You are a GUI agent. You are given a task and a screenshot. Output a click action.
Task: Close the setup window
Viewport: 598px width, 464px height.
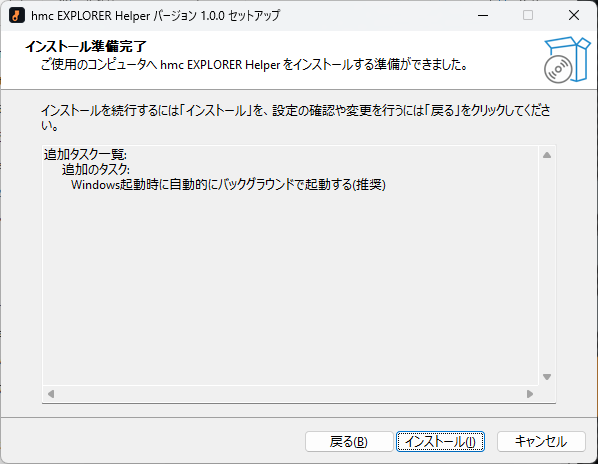(x=574, y=15)
